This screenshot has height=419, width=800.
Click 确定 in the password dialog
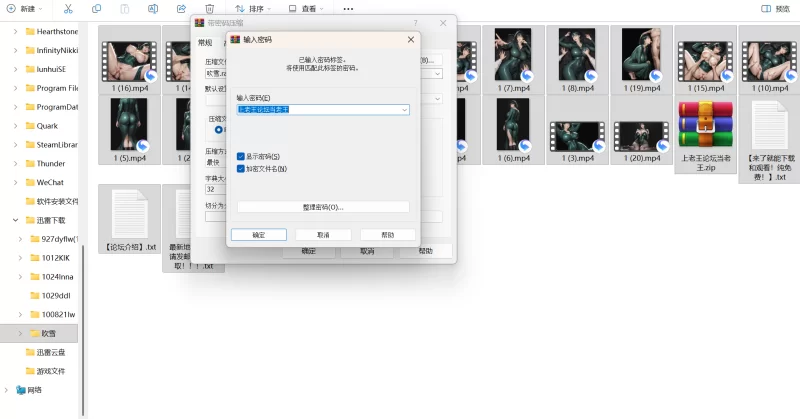pyautogui.click(x=259, y=235)
